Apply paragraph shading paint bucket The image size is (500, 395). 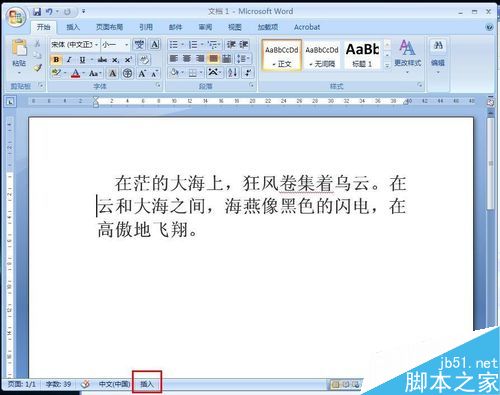174,72
